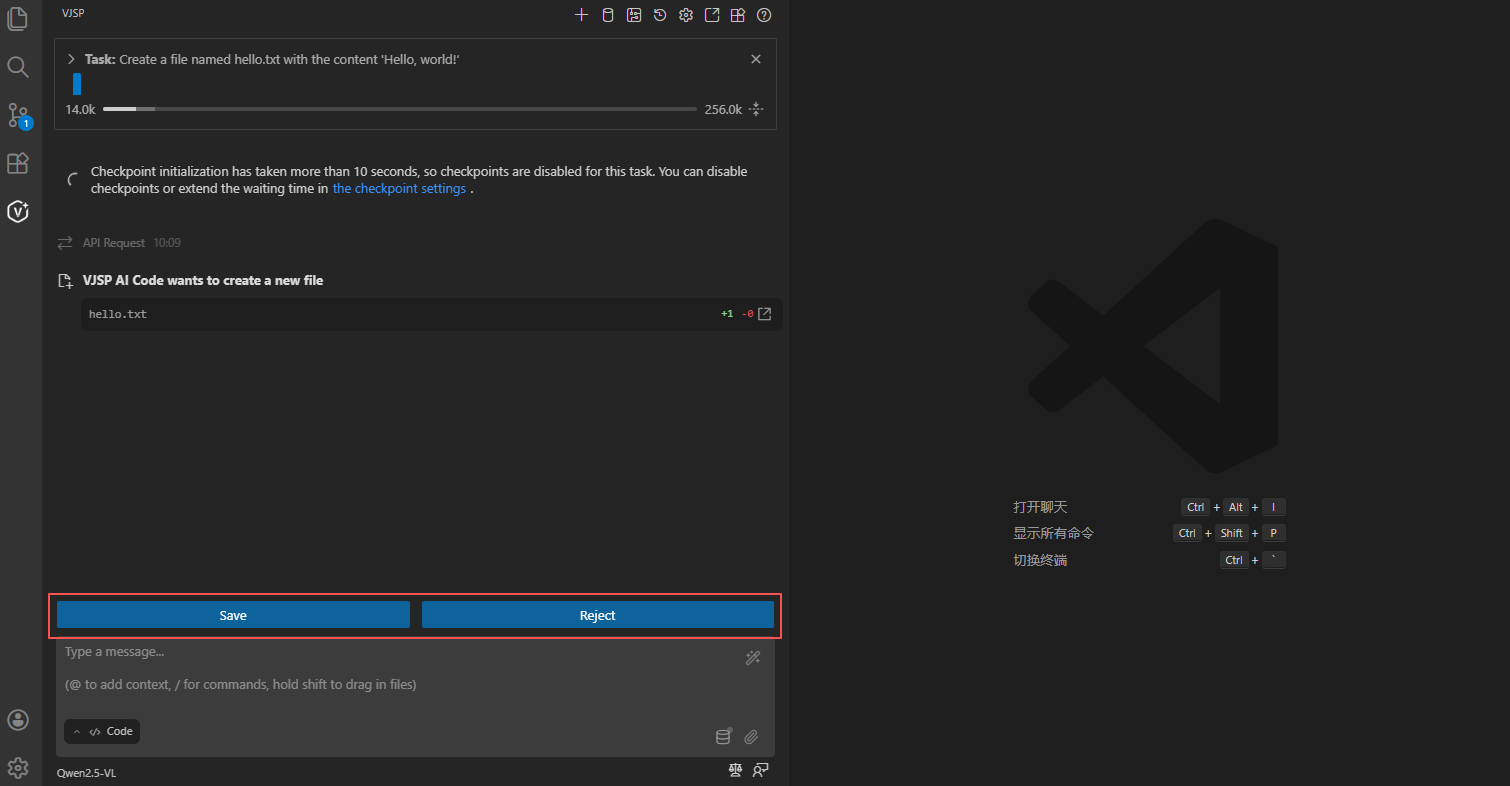Click the context token usage progress bar

pyautogui.click(x=399, y=109)
